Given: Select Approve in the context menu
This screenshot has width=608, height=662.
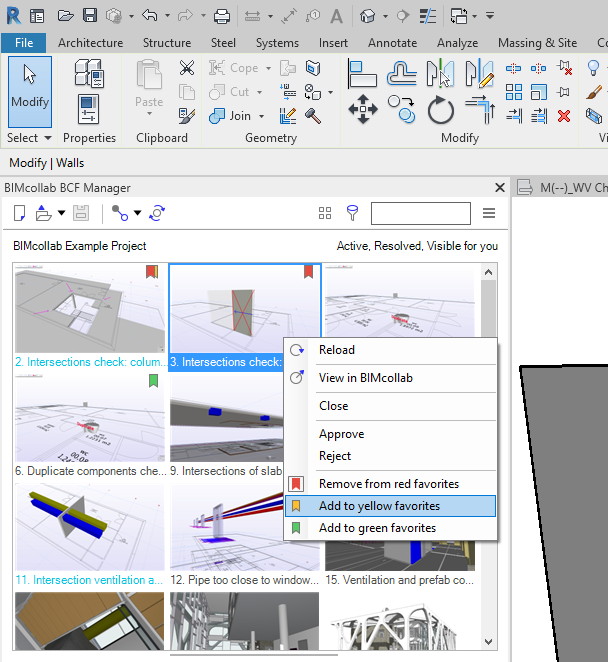Looking at the screenshot, I should click(x=391, y=434).
